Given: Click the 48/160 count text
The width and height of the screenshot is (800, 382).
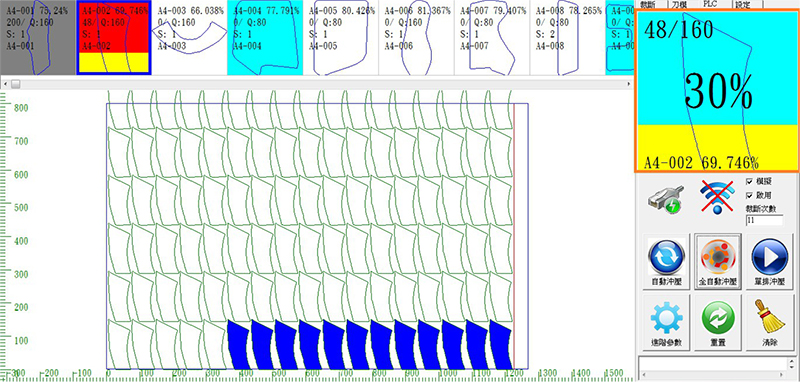Looking at the screenshot, I should coord(679,30).
